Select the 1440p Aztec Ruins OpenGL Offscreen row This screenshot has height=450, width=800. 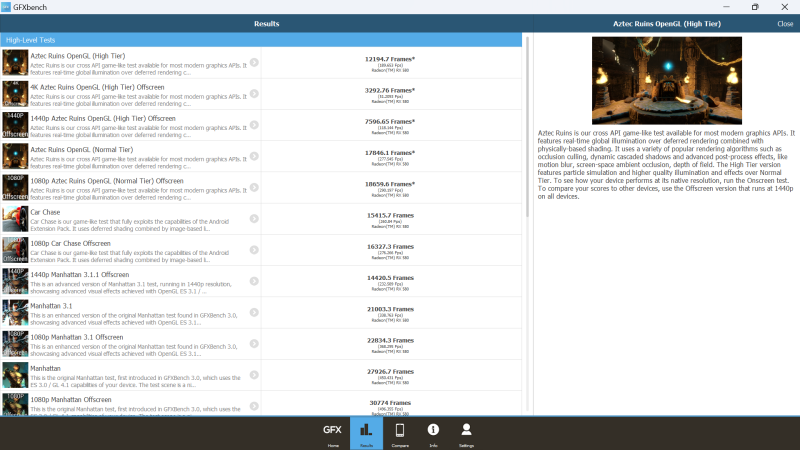click(x=261, y=125)
